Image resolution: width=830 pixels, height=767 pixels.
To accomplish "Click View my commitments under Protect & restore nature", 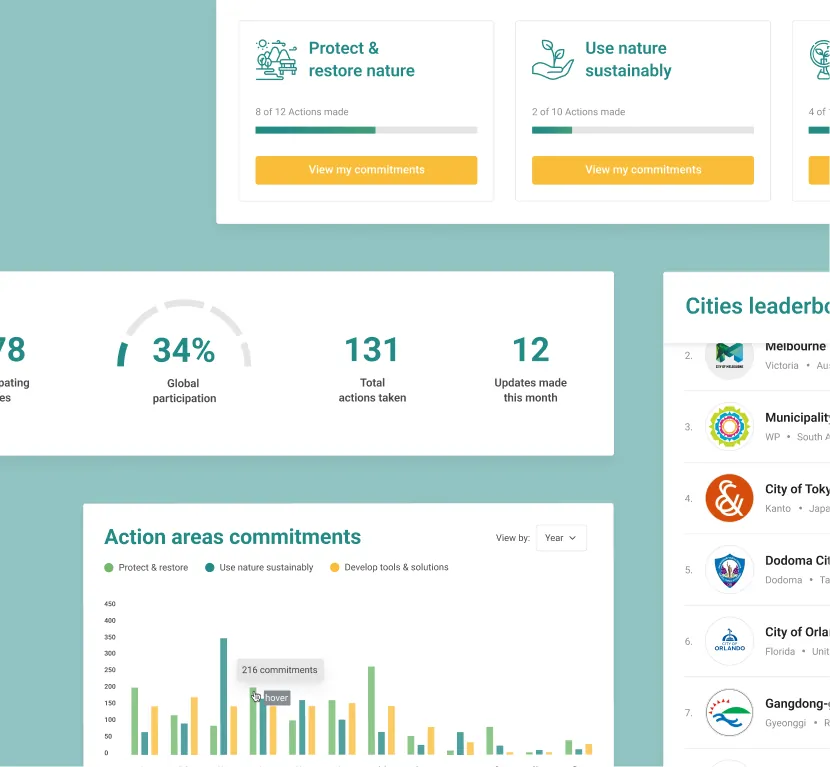I will [366, 170].
